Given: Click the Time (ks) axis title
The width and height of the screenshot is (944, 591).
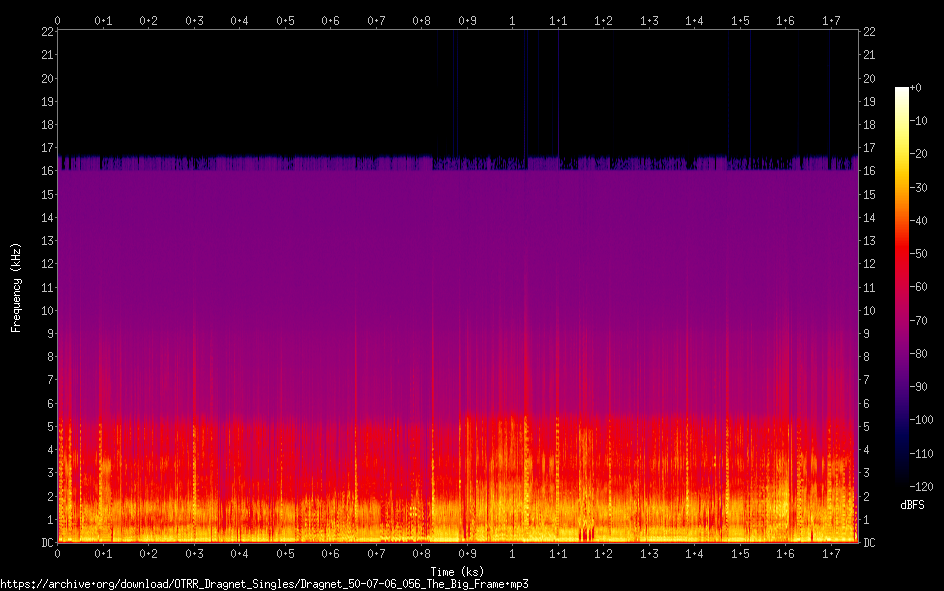Looking at the screenshot, I should click(457, 571).
